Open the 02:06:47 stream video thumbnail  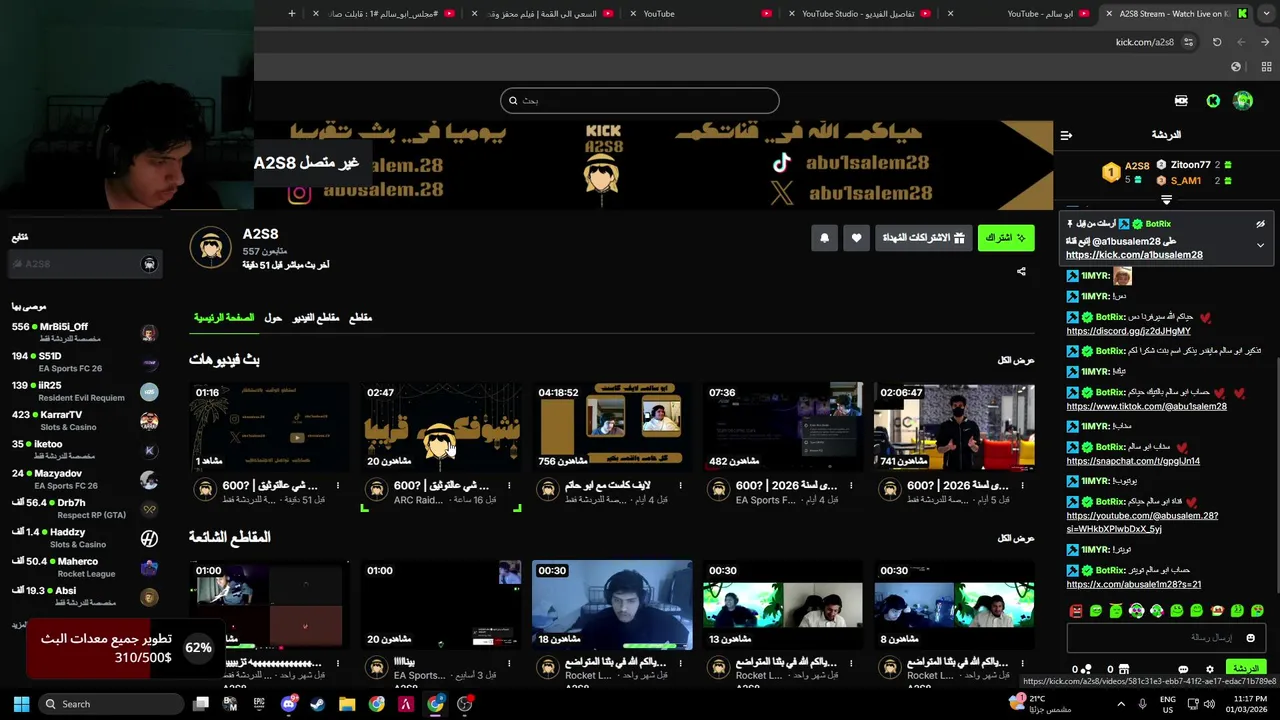[954, 426]
